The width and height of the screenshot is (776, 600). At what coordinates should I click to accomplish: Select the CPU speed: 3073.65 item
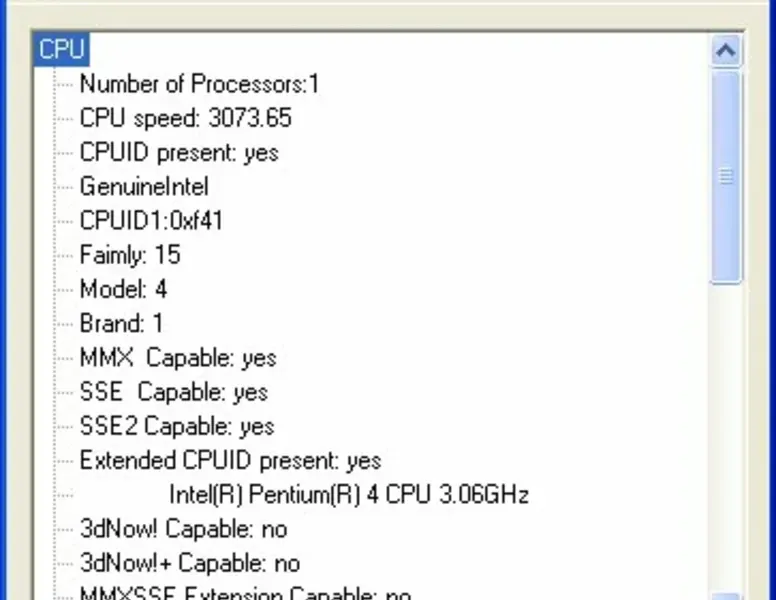pyautogui.click(x=185, y=118)
